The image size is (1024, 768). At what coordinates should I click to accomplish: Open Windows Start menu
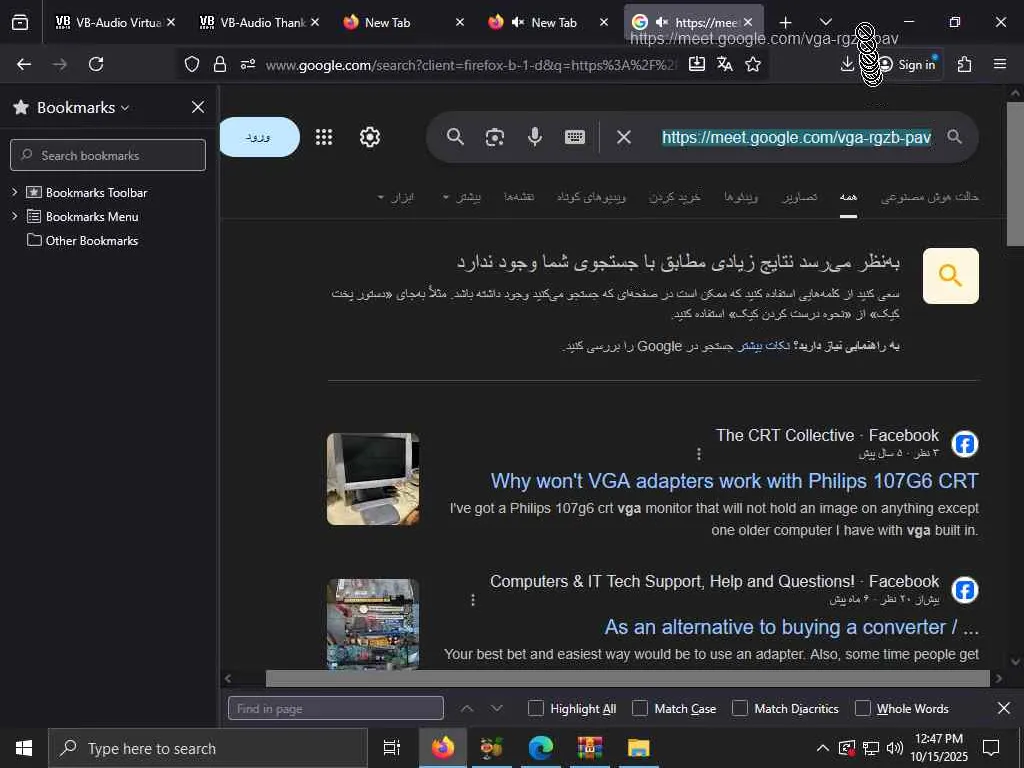pos(24,748)
